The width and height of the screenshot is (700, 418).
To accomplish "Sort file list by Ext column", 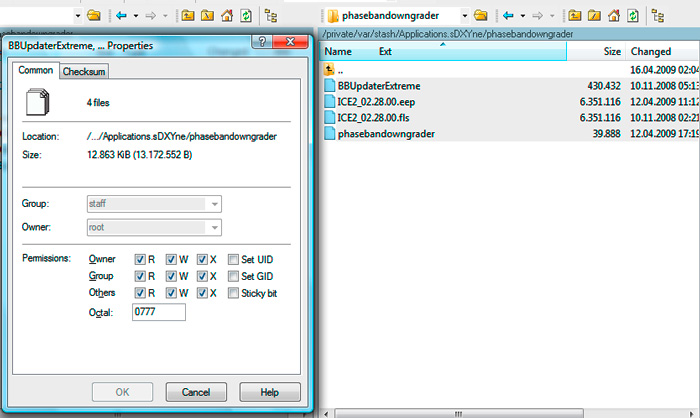I will point(385,51).
